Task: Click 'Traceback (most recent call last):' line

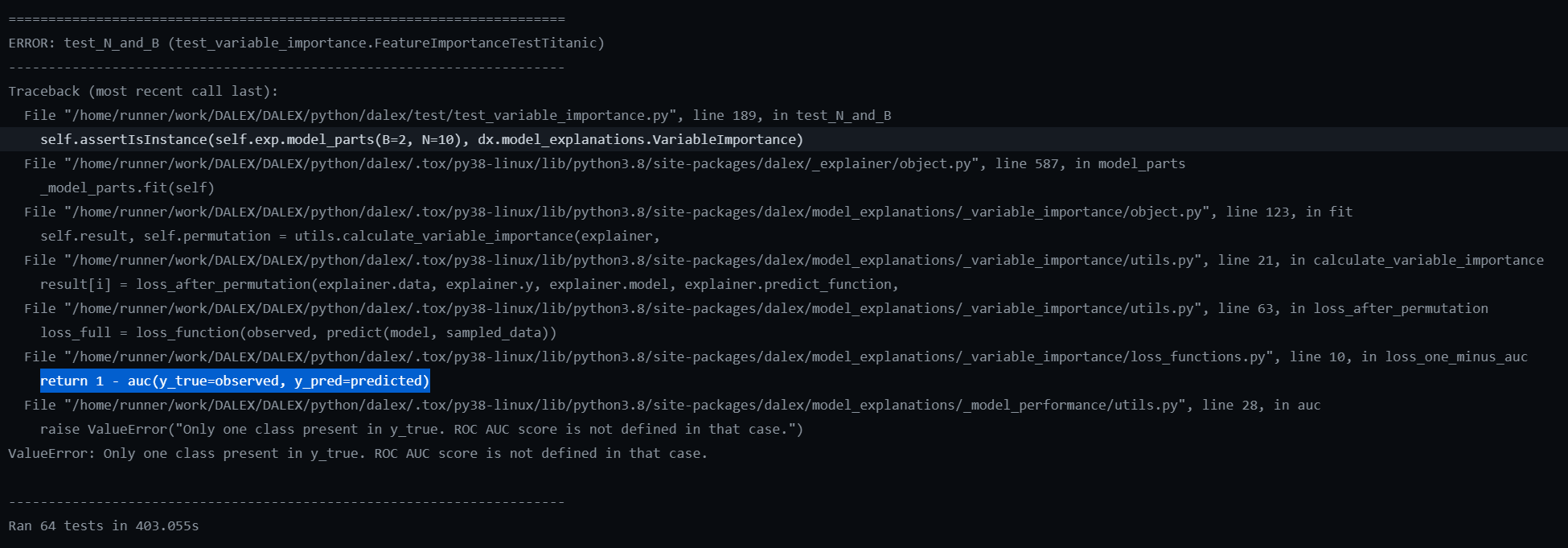Action: pos(143,91)
